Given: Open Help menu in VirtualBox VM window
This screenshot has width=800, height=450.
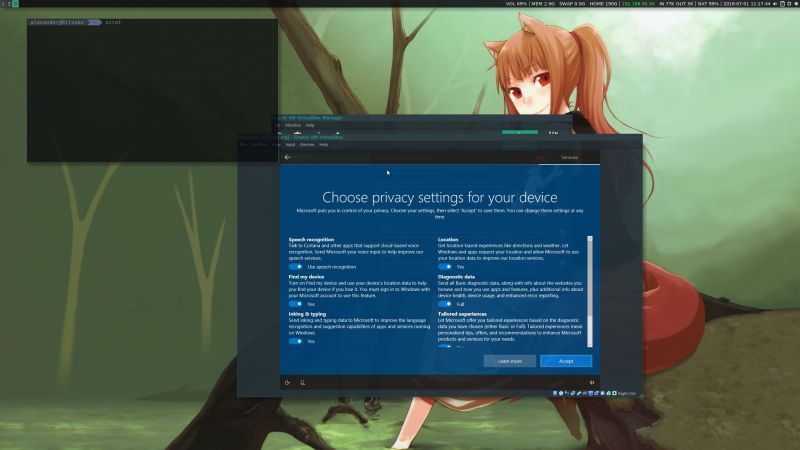Looking at the screenshot, I should [x=323, y=145].
